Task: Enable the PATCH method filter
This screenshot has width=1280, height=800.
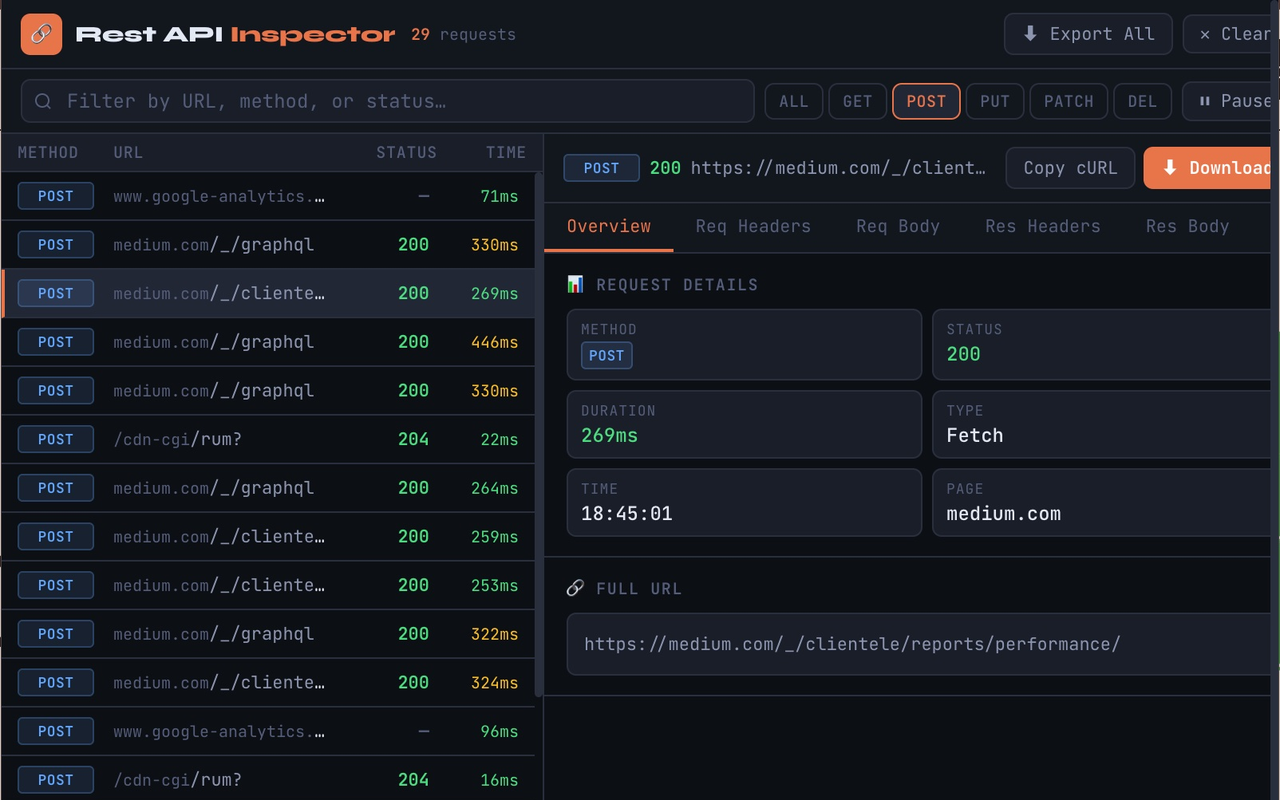Action: (x=1068, y=101)
